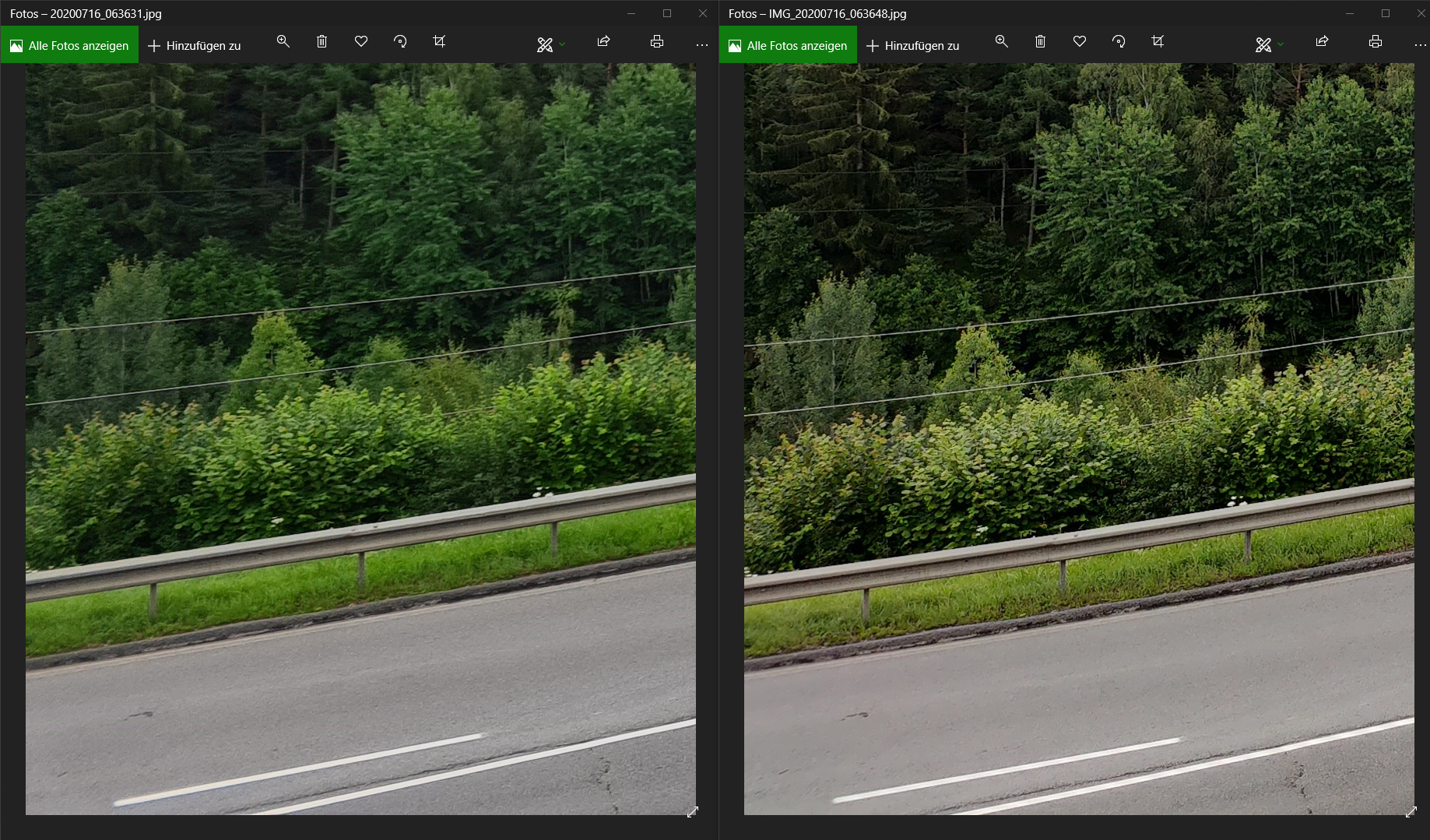1430x840 pixels.
Task: Delete photo via trash icon in right window
Action: tap(1040, 42)
